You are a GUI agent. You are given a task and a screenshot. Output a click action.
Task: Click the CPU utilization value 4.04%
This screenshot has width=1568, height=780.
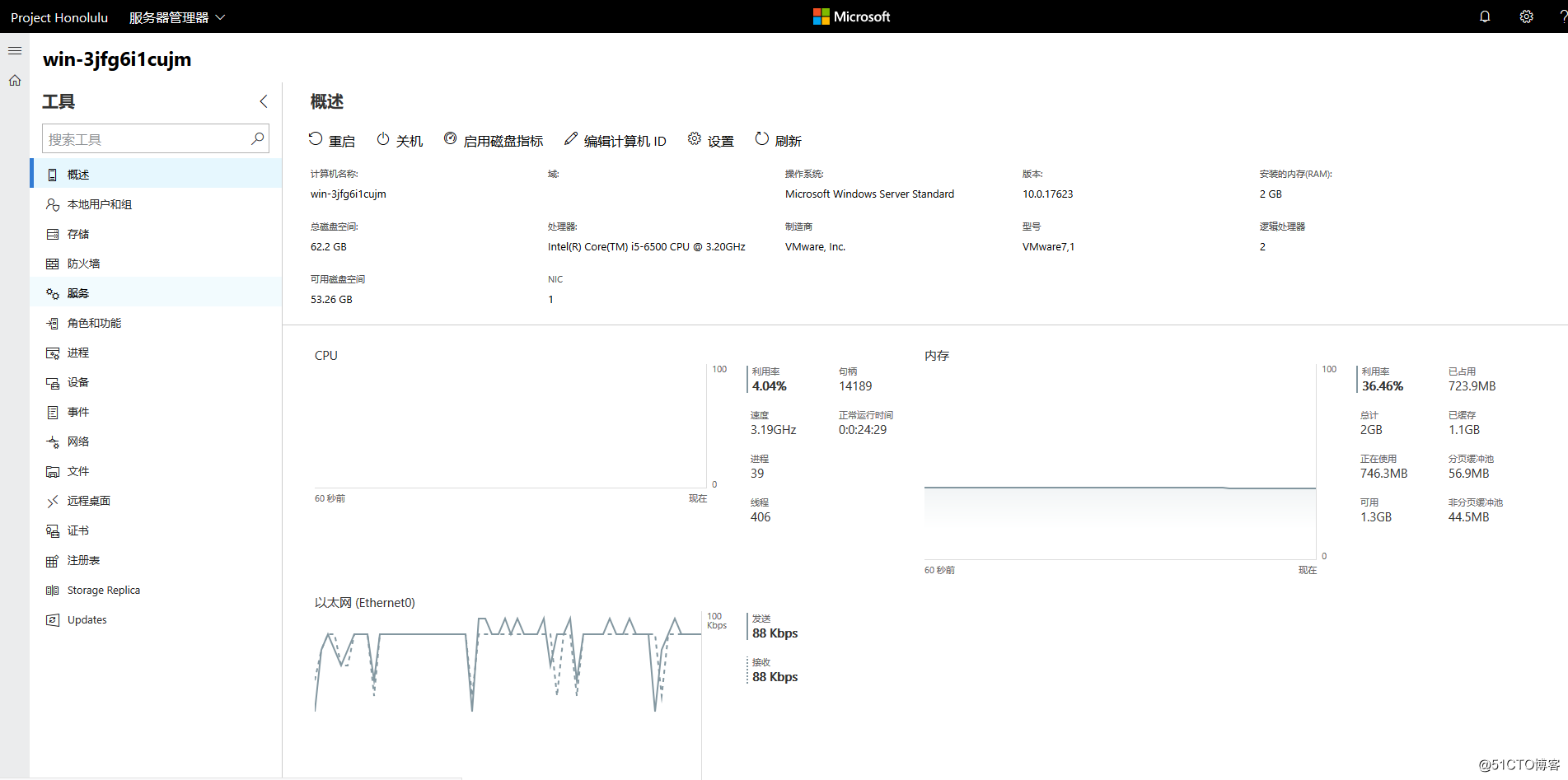(x=769, y=386)
